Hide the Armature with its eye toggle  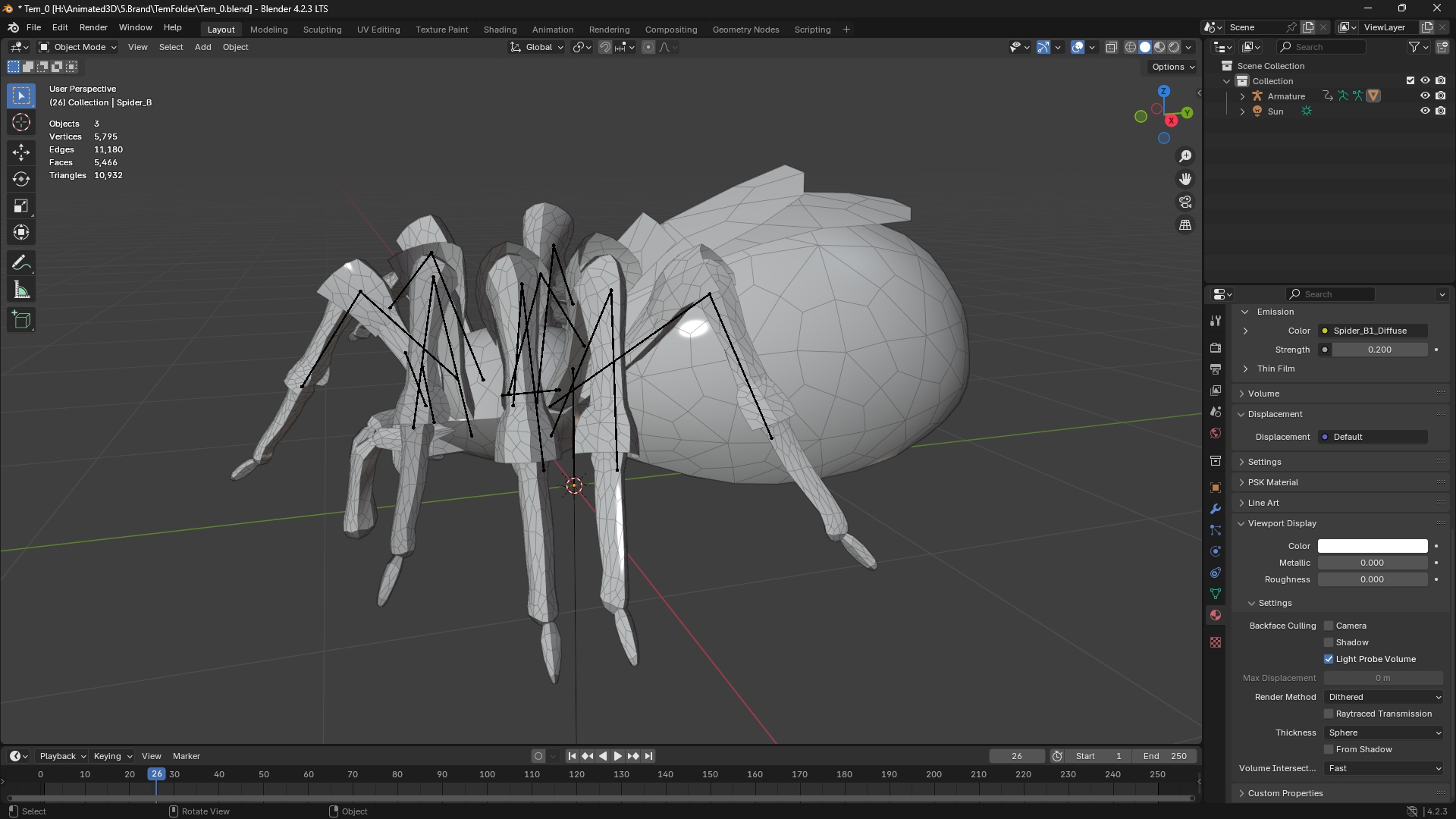click(1425, 96)
